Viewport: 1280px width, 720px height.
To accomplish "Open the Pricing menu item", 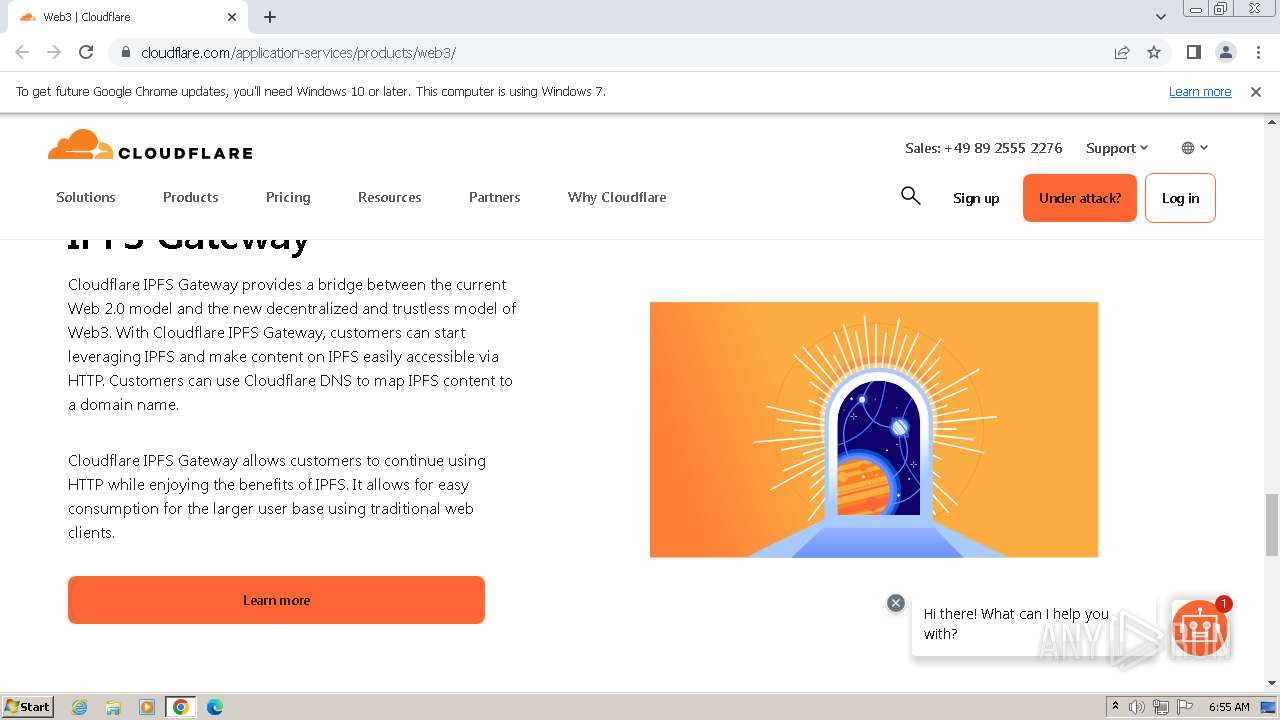I will click(x=288, y=197).
